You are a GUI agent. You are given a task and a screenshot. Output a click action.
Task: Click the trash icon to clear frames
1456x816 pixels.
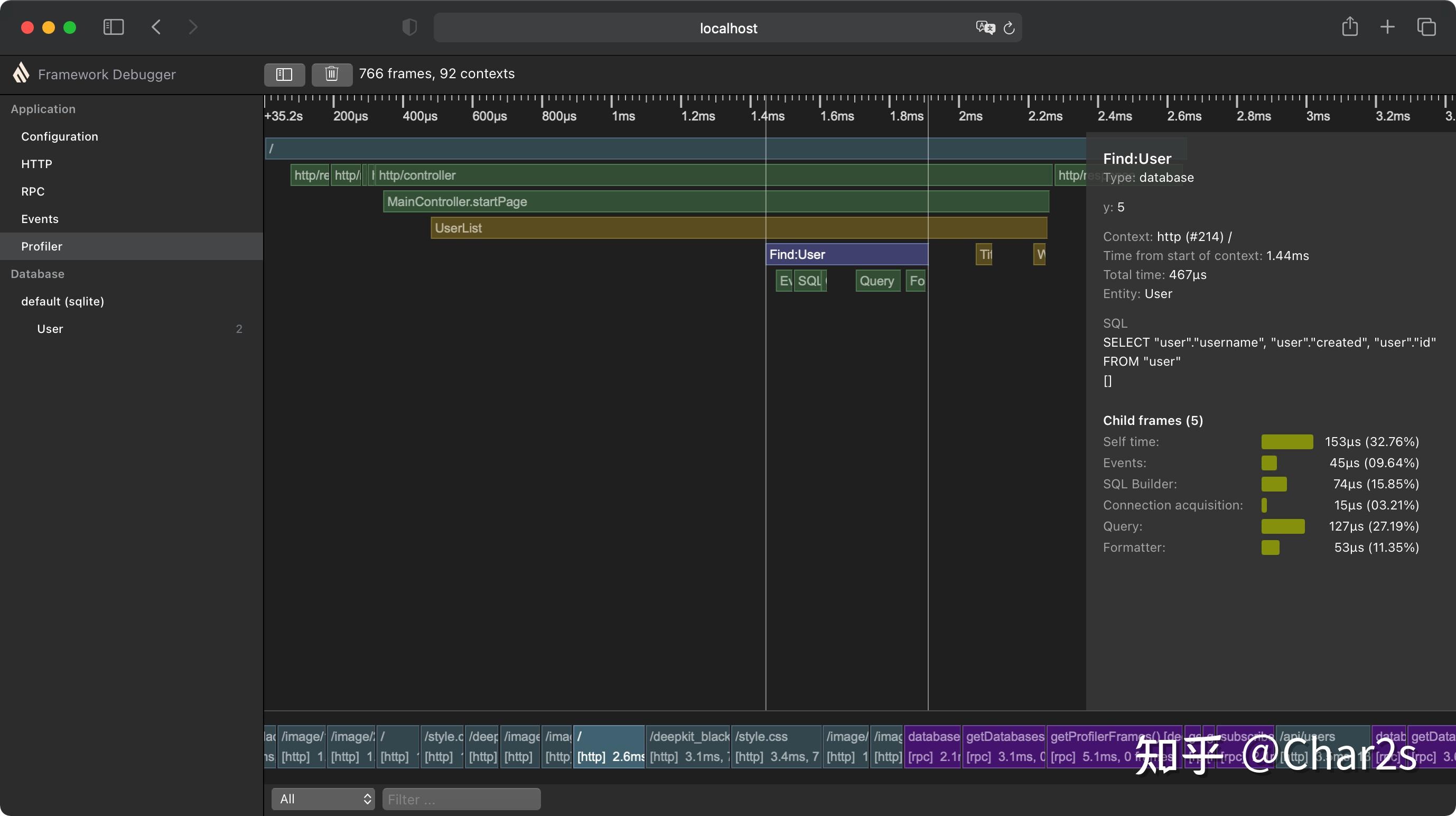(x=332, y=74)
